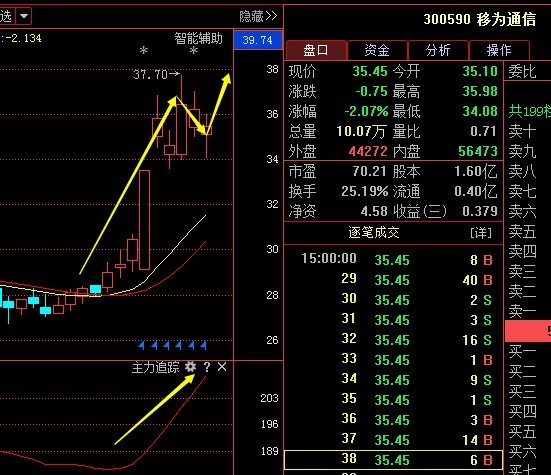
Task: Click the 涨幅 value -2.07%
Action: coord(366,111)
